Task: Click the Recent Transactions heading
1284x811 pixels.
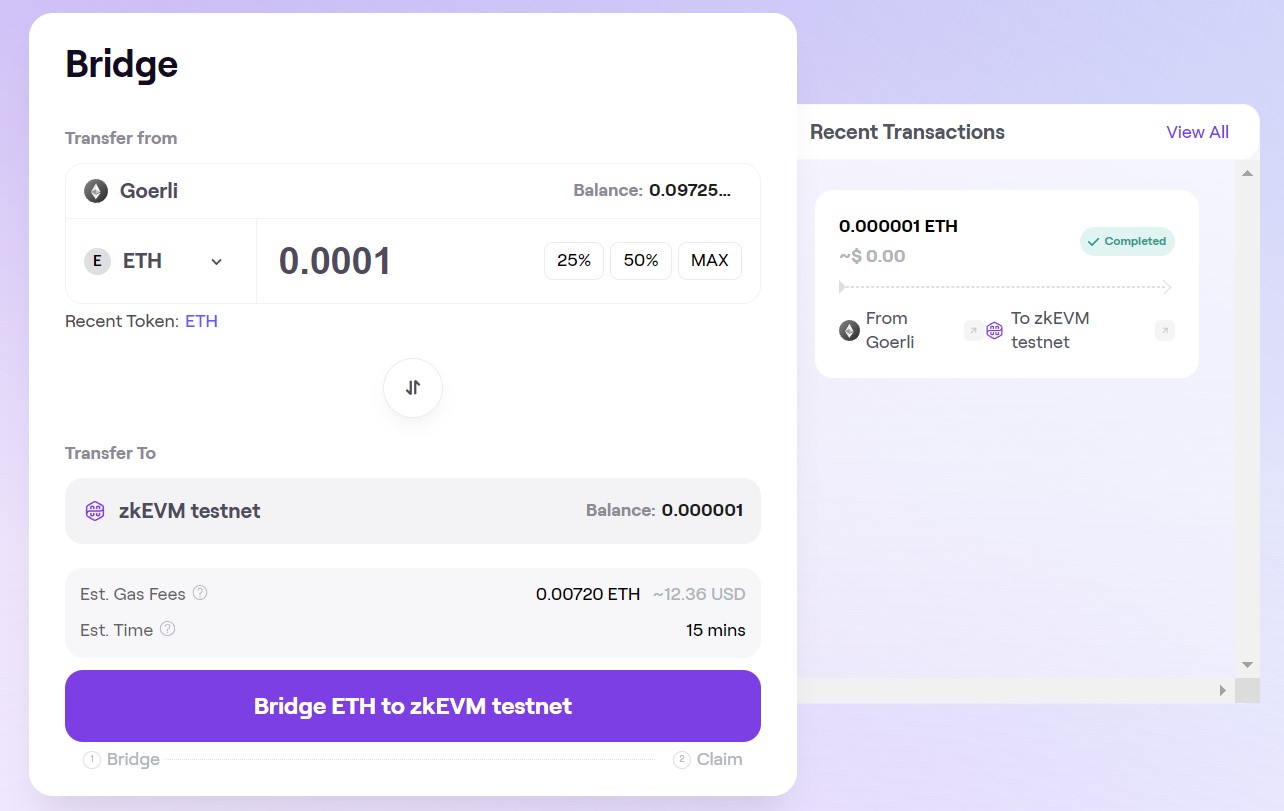Action: [907, 132]
